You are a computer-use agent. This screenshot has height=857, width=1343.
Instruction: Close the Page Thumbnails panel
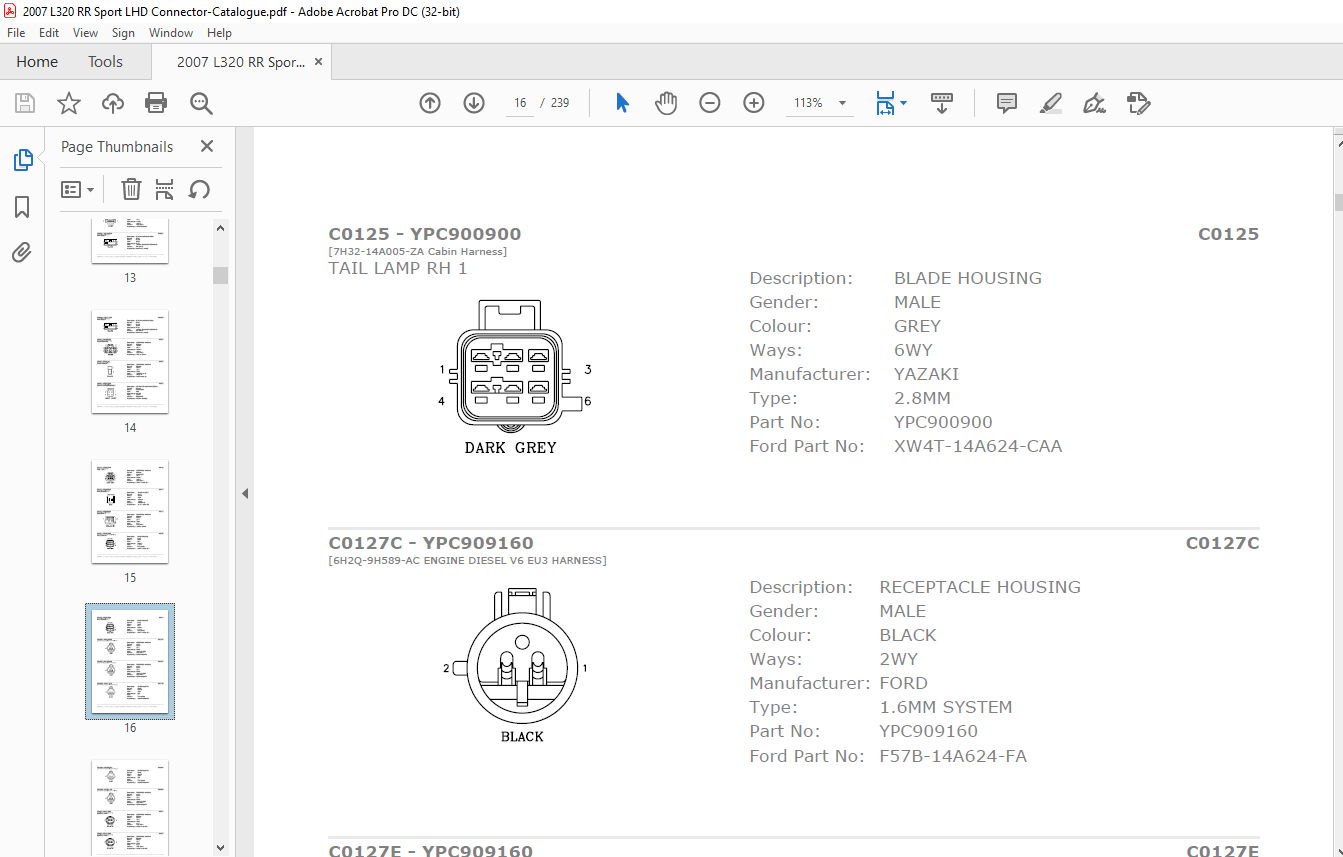click(207, 146)
